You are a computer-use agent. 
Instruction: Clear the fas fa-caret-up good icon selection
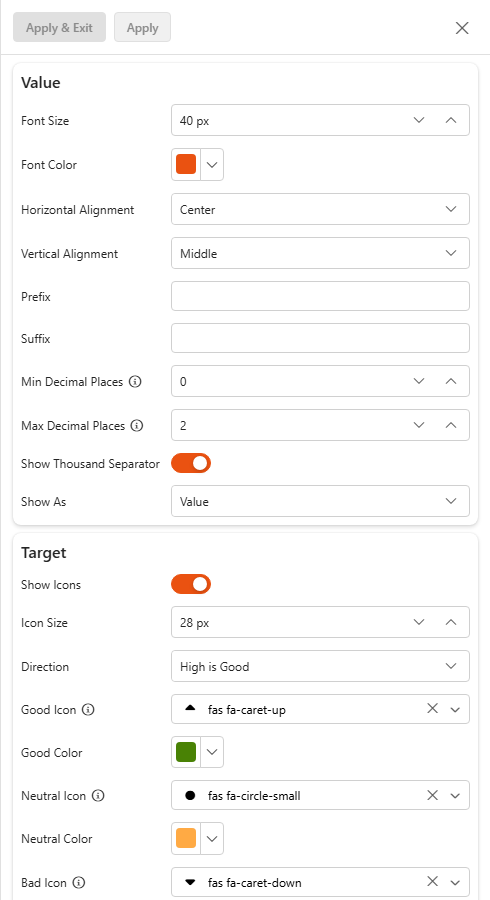[x=433, y=709]
